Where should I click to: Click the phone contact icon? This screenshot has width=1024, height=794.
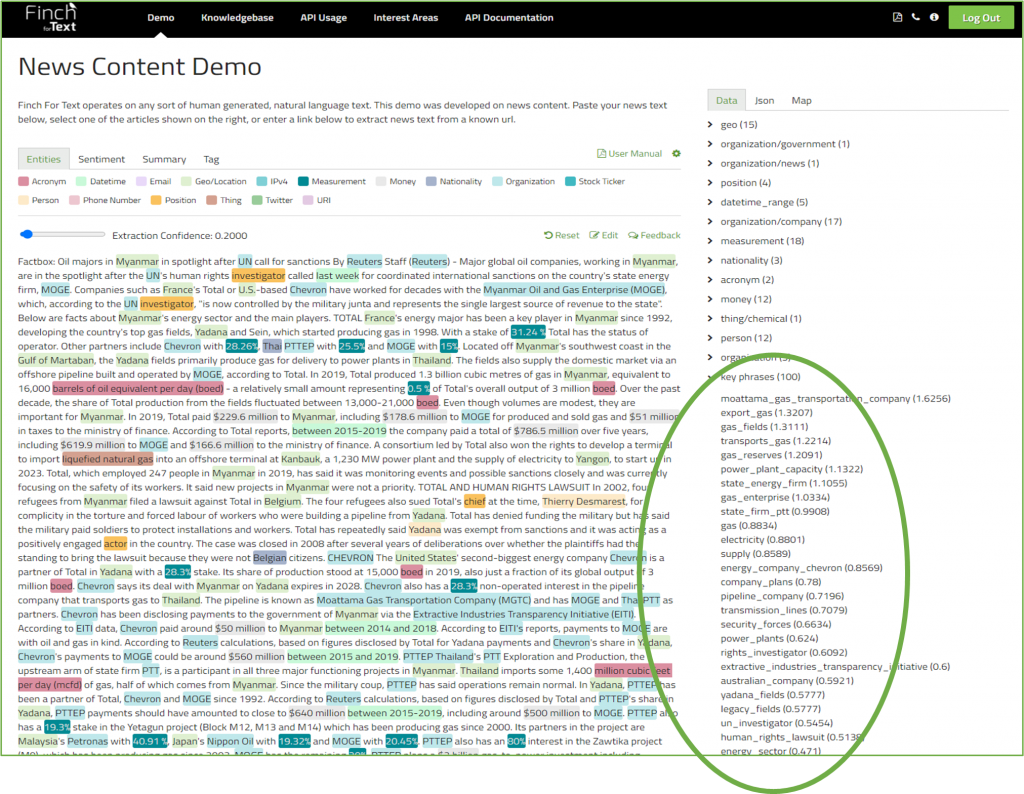[915, 18]
